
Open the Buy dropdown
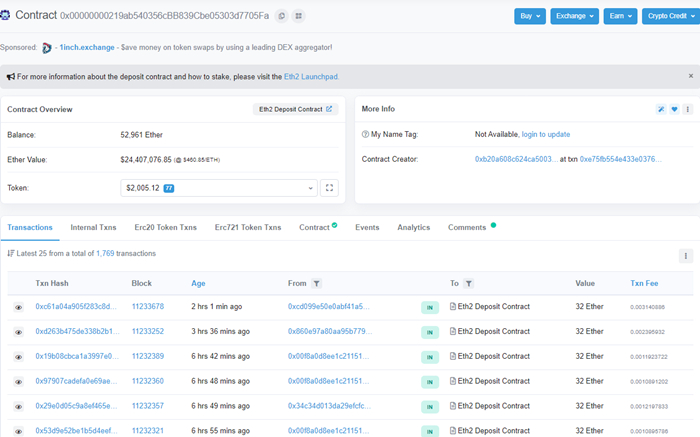[530, 16]
